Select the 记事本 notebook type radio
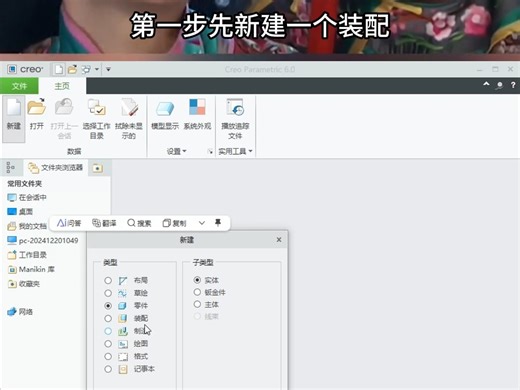Image resolution: width=520 pixels, height=390 pixels. [x=108, y=369]
